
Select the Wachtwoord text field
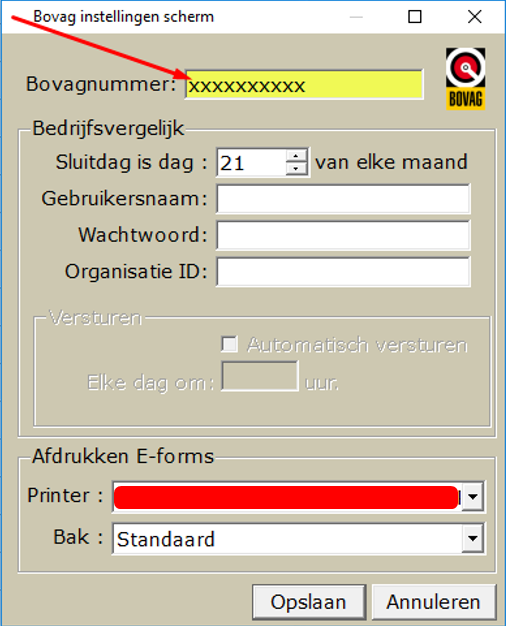point(343,236)
